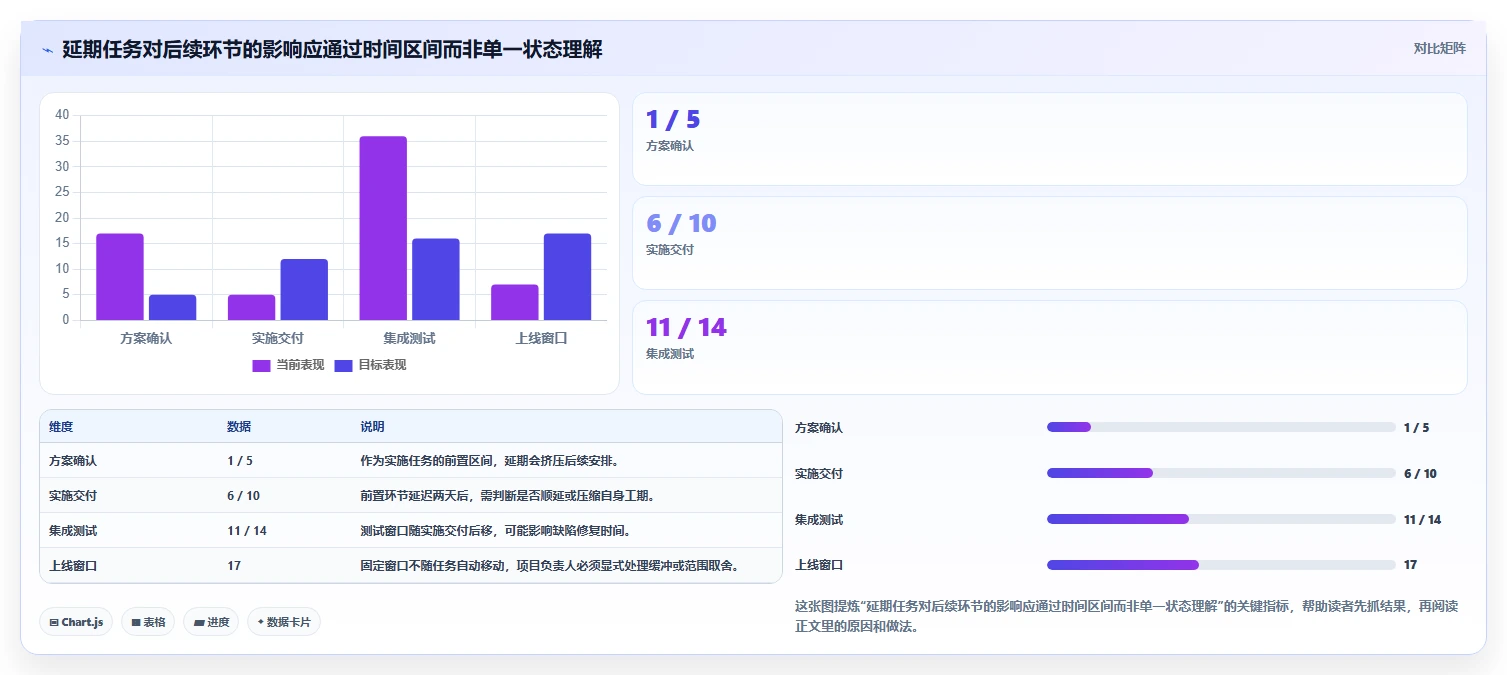Click the lightning icon beside the card title
The width and height of the screenshot is (1507, 675).
(x=47, y=50)
